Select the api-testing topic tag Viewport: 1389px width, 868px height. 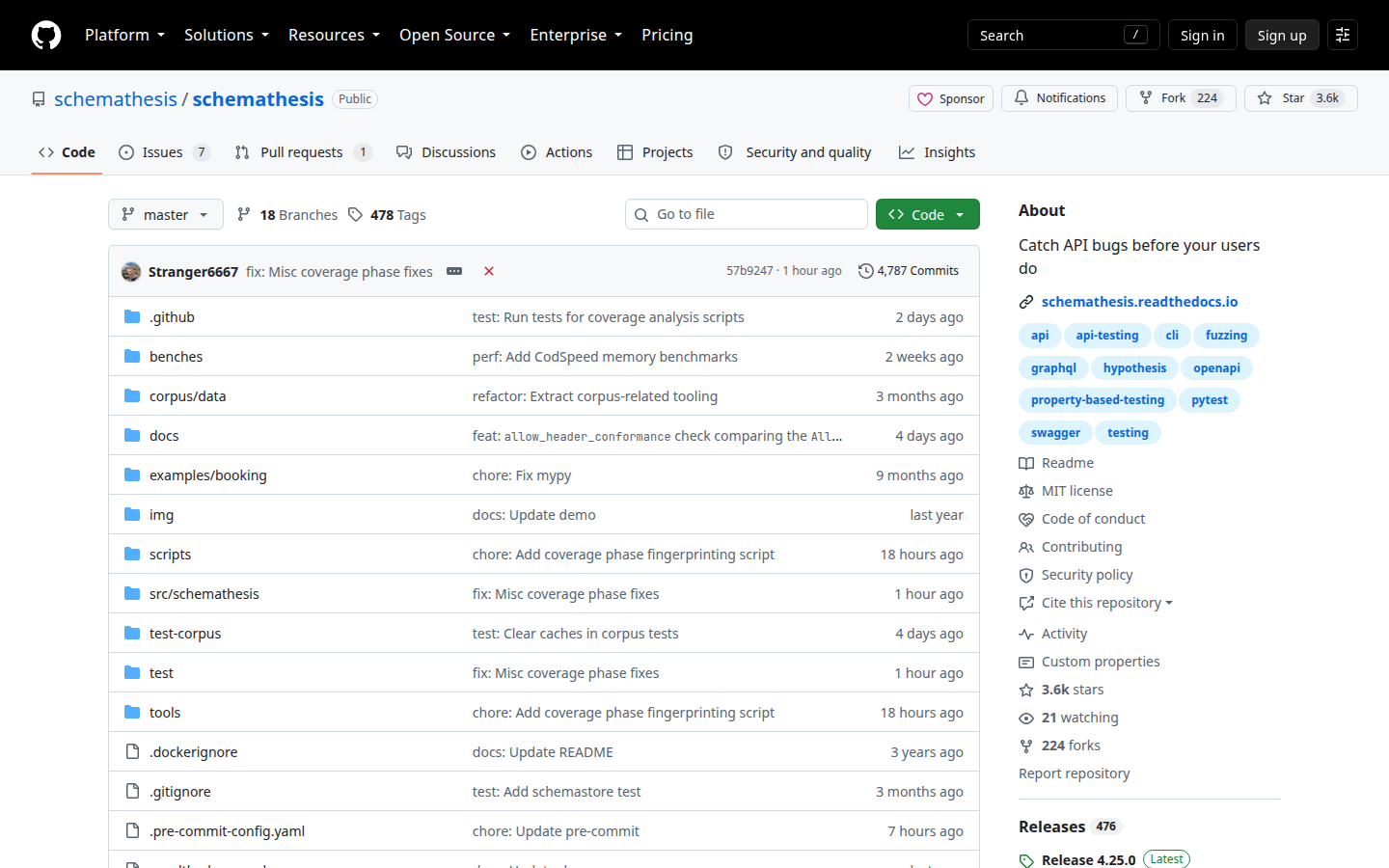(x=1107, y=336)
